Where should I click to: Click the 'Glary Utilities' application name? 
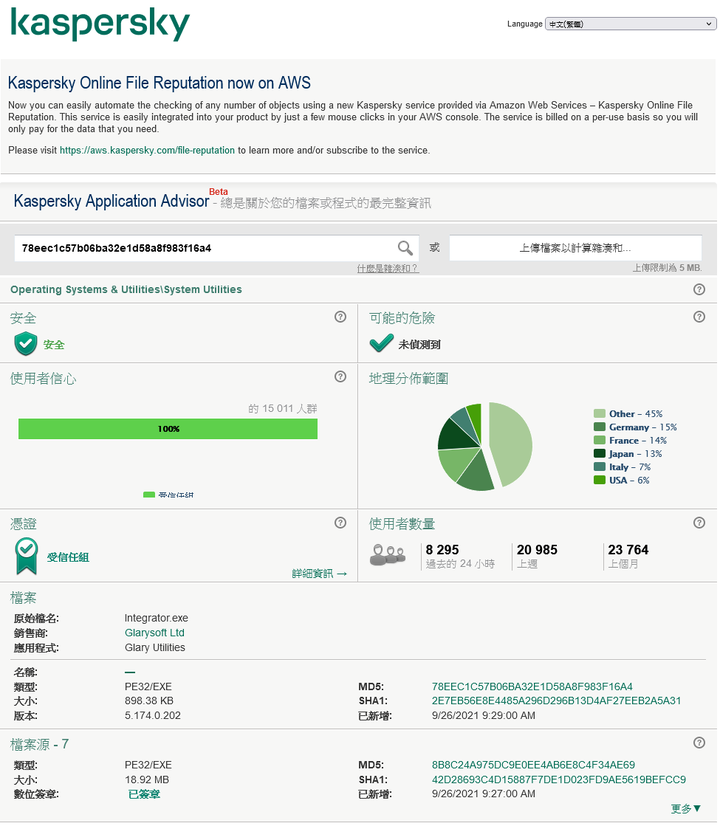[x=155, y=647]
